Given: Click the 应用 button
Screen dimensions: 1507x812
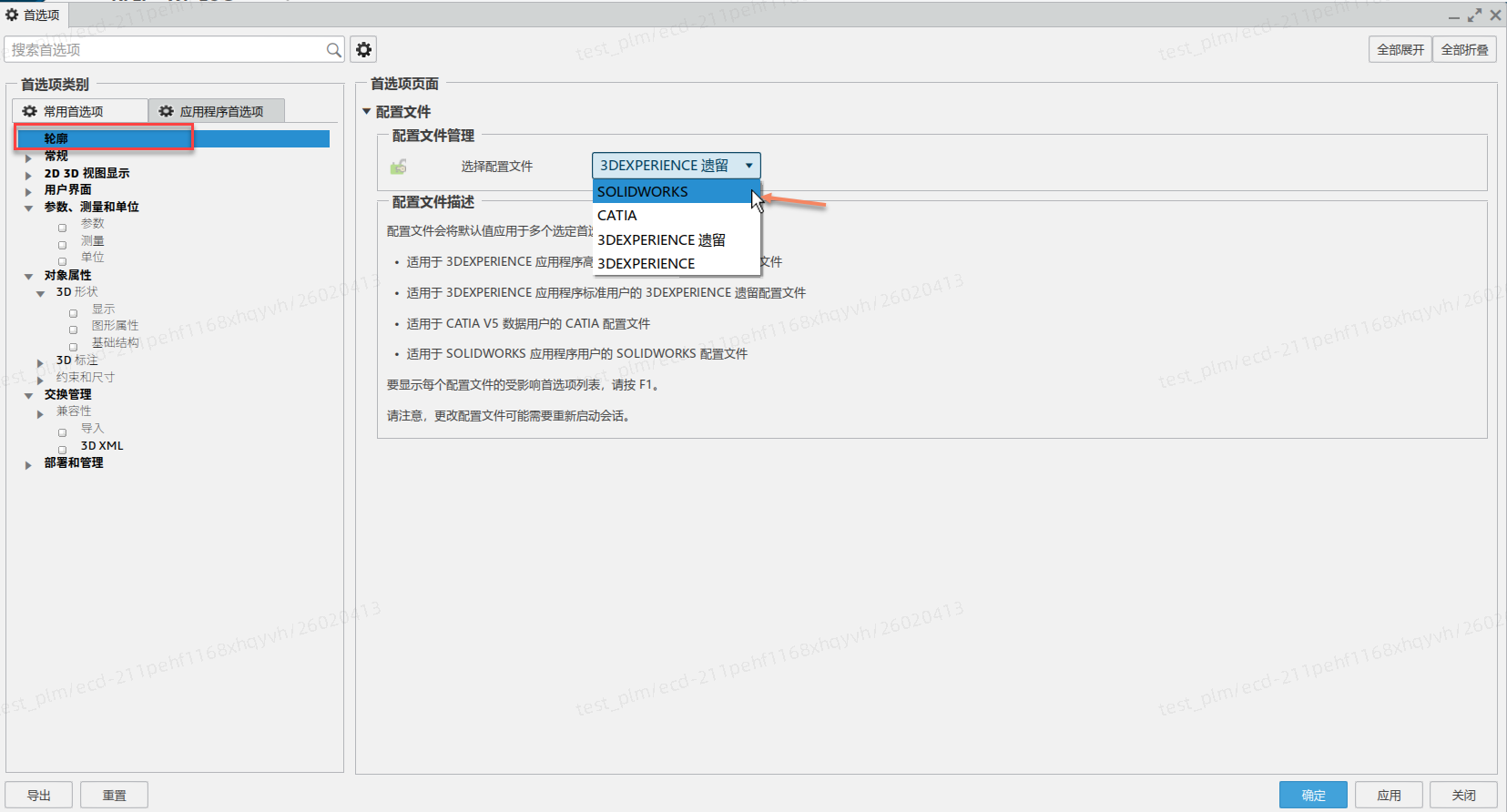Looking at the screenshot, I should (x=1389, y=795).
